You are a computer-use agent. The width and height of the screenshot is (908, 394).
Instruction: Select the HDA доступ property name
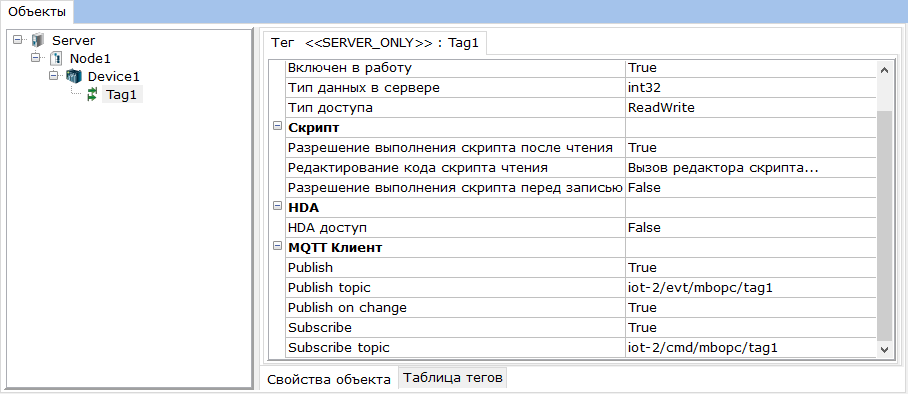[327, 228]
